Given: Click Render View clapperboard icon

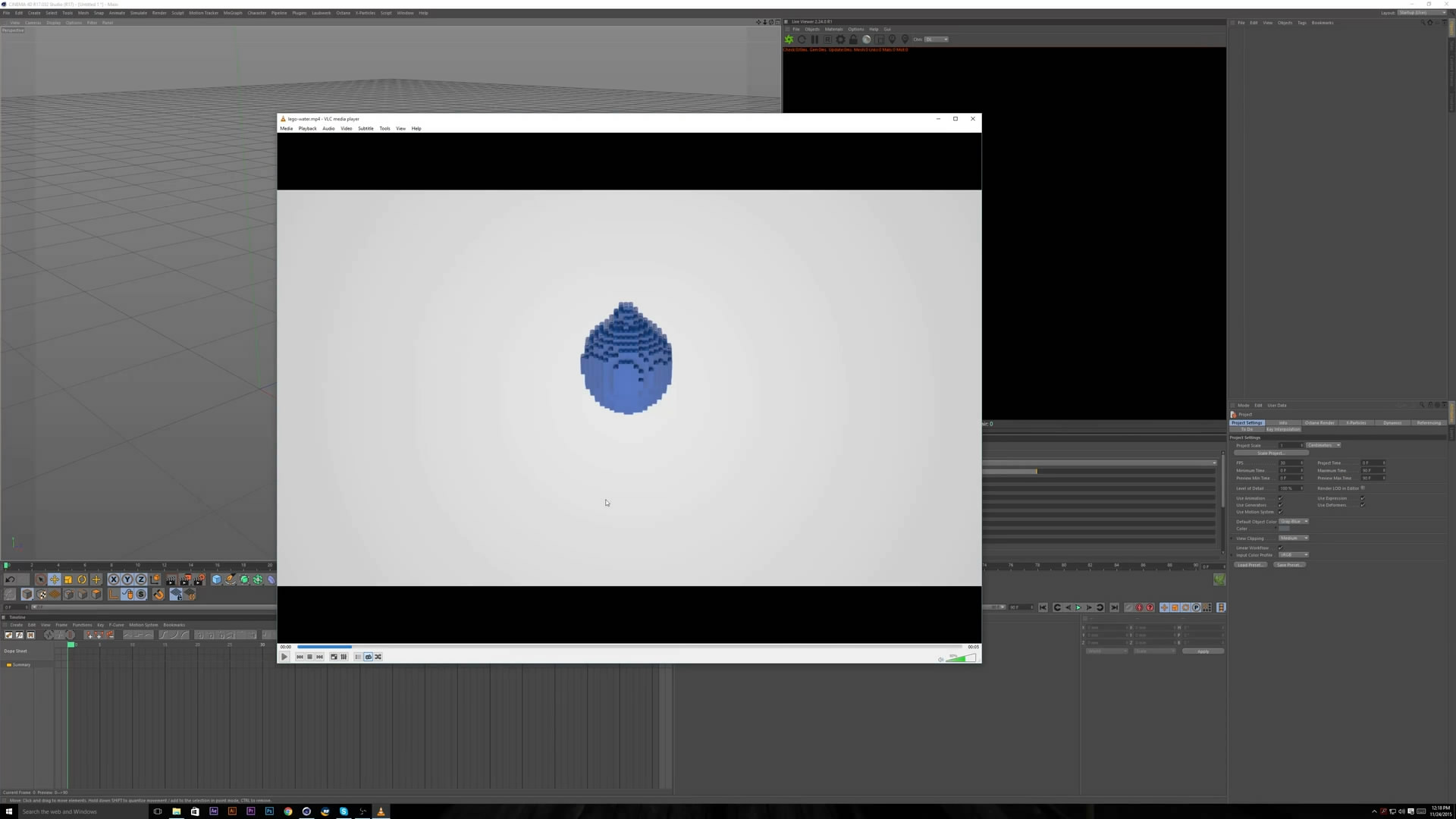Looking at the screenshot, I should click(x=171, y=579).
